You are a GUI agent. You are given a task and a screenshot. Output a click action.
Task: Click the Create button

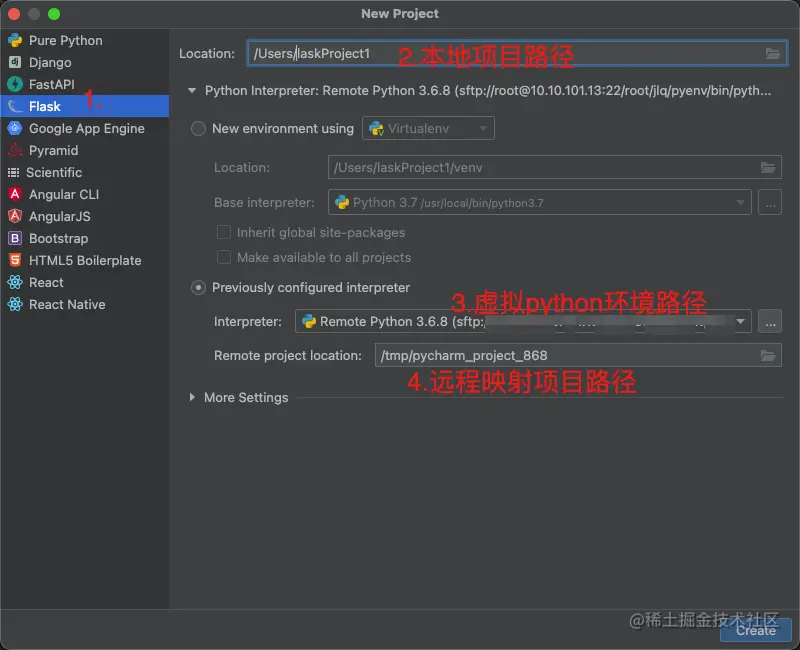(756, 631)
